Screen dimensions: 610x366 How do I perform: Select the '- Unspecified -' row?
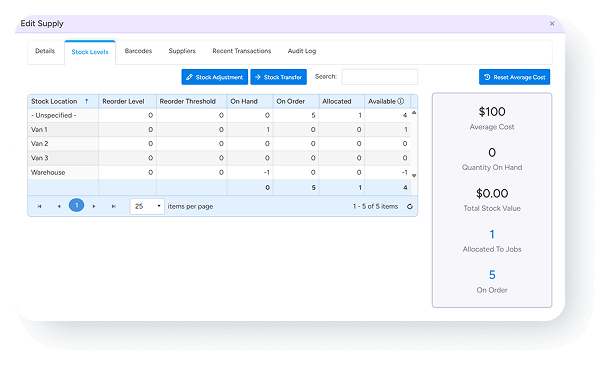(x=219, y=116)
